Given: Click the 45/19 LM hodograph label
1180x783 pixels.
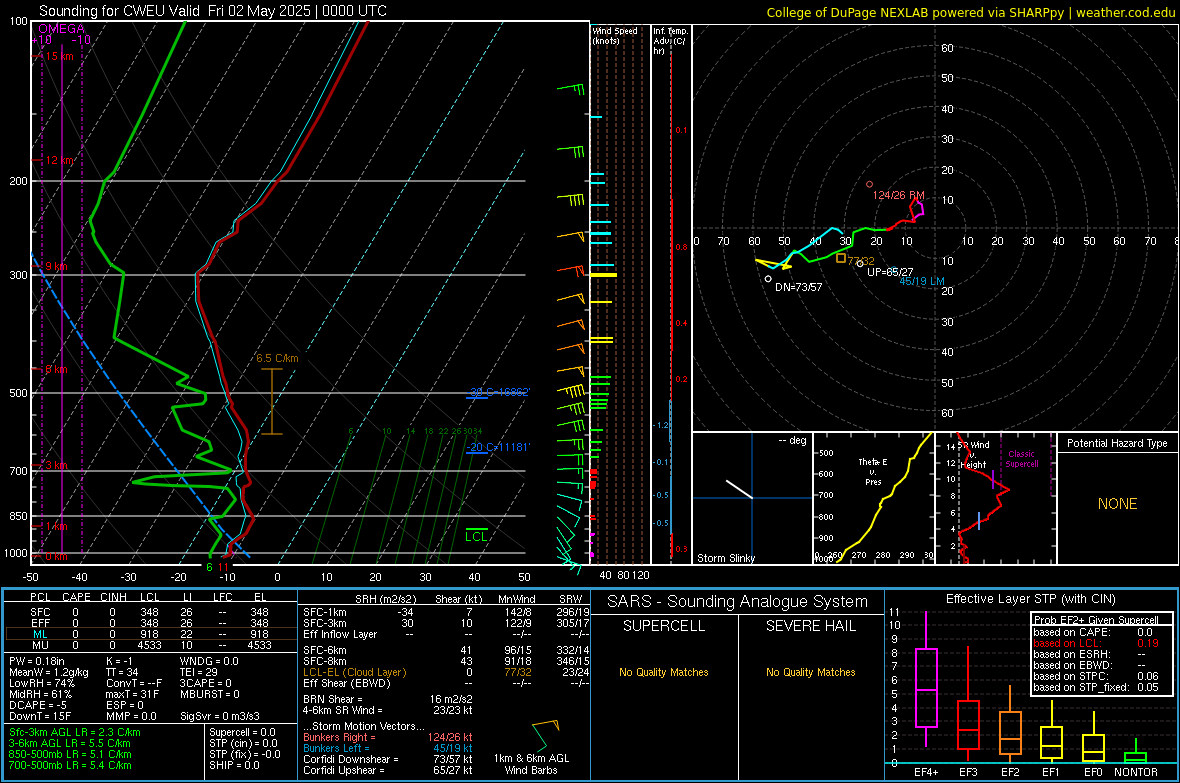Looking at the screenshot, I should (922, 281).
